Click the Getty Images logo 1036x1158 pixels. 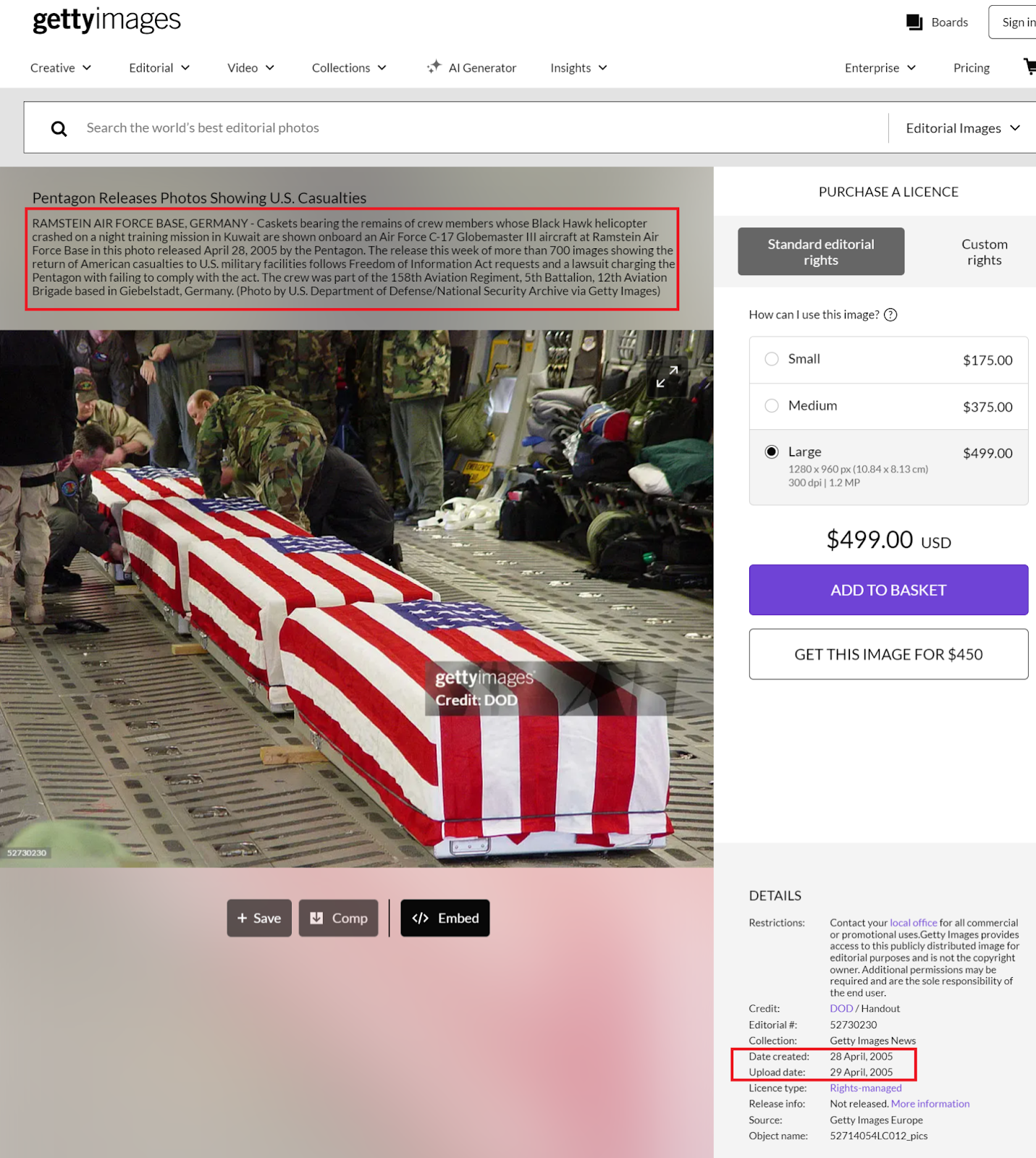pos(106,20)
